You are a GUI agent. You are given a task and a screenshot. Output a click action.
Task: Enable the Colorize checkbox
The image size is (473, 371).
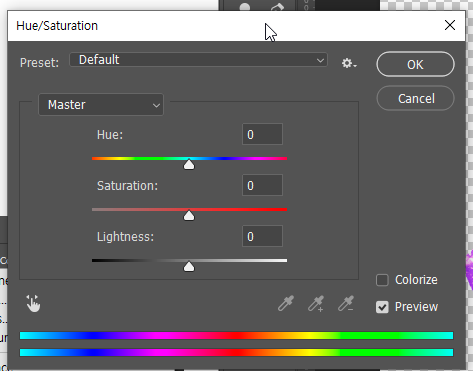tap(382, 280)
